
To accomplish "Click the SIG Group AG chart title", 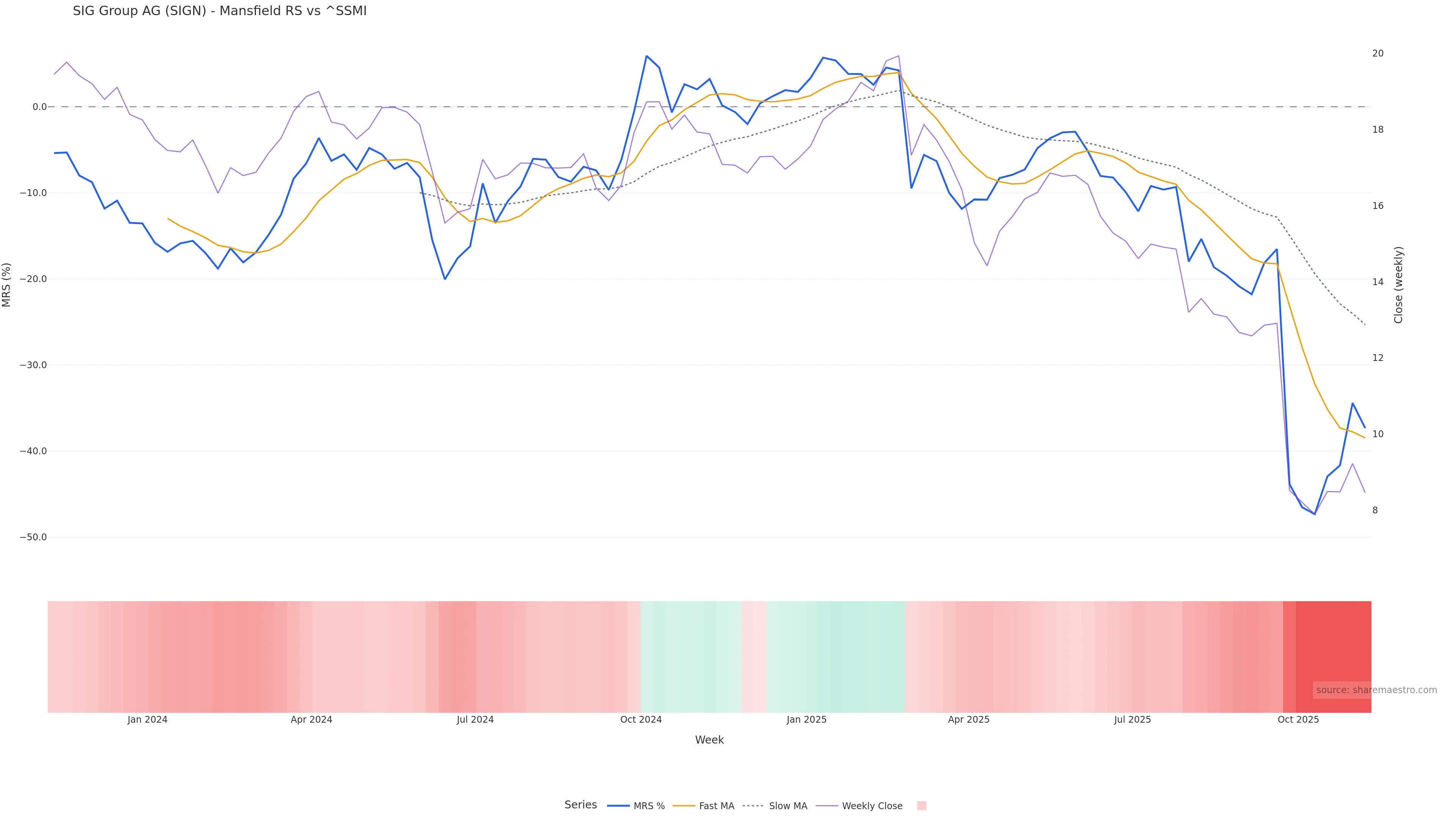I will click(x=219, y=11).
